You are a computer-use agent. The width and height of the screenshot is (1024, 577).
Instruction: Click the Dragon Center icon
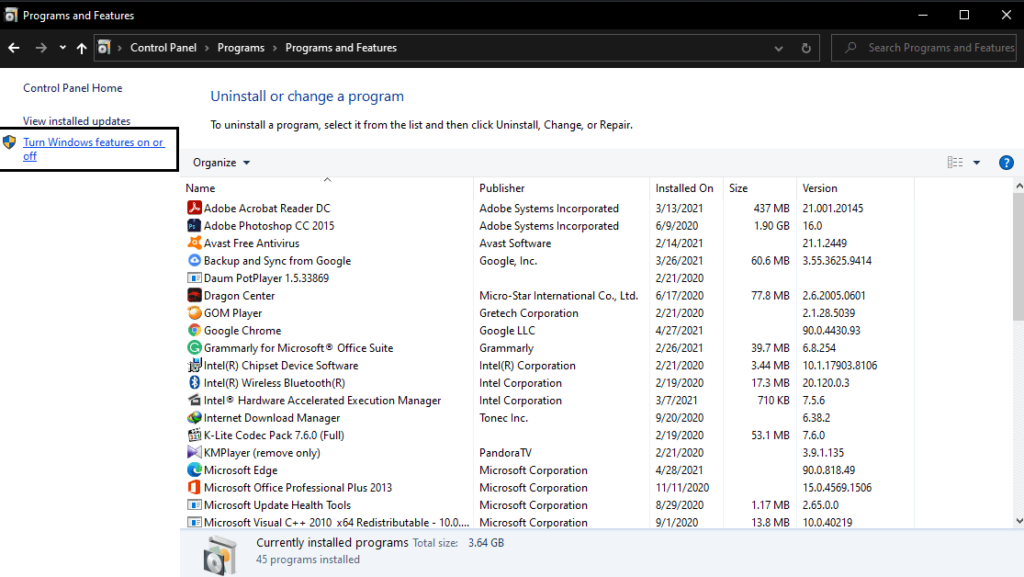(x=194, y=295)
